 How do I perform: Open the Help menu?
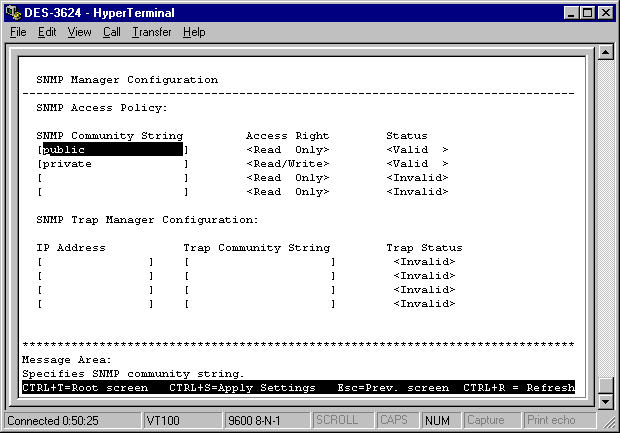pyautogui.click(x=194, y=32)
